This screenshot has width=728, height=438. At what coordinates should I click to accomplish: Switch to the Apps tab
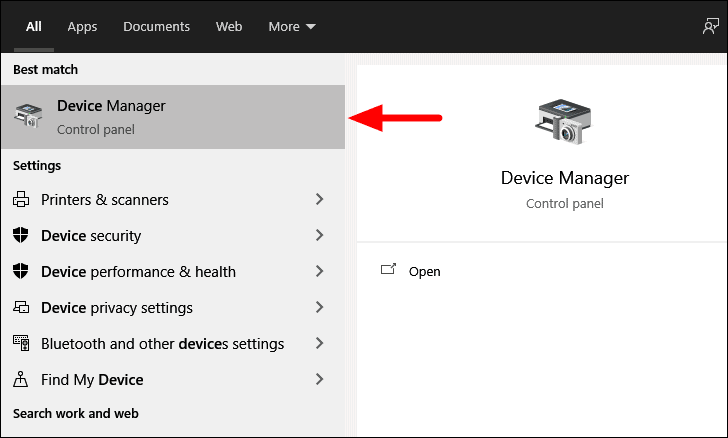coord(82,26)
